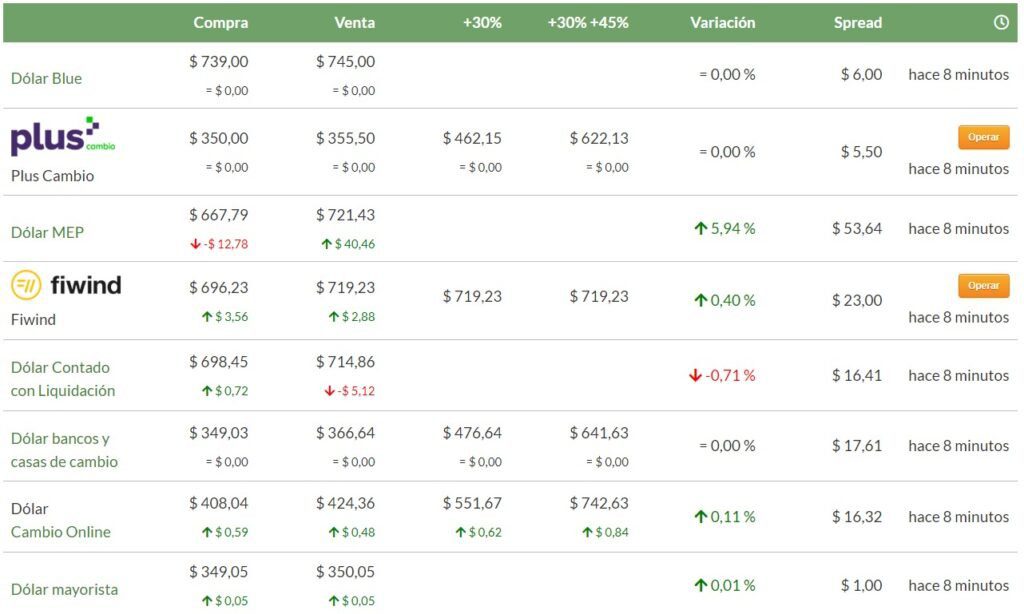Open the Dólar Blue link
Image resolution: width=1024 pixels, height=614 pixels.
pos(46,78)
